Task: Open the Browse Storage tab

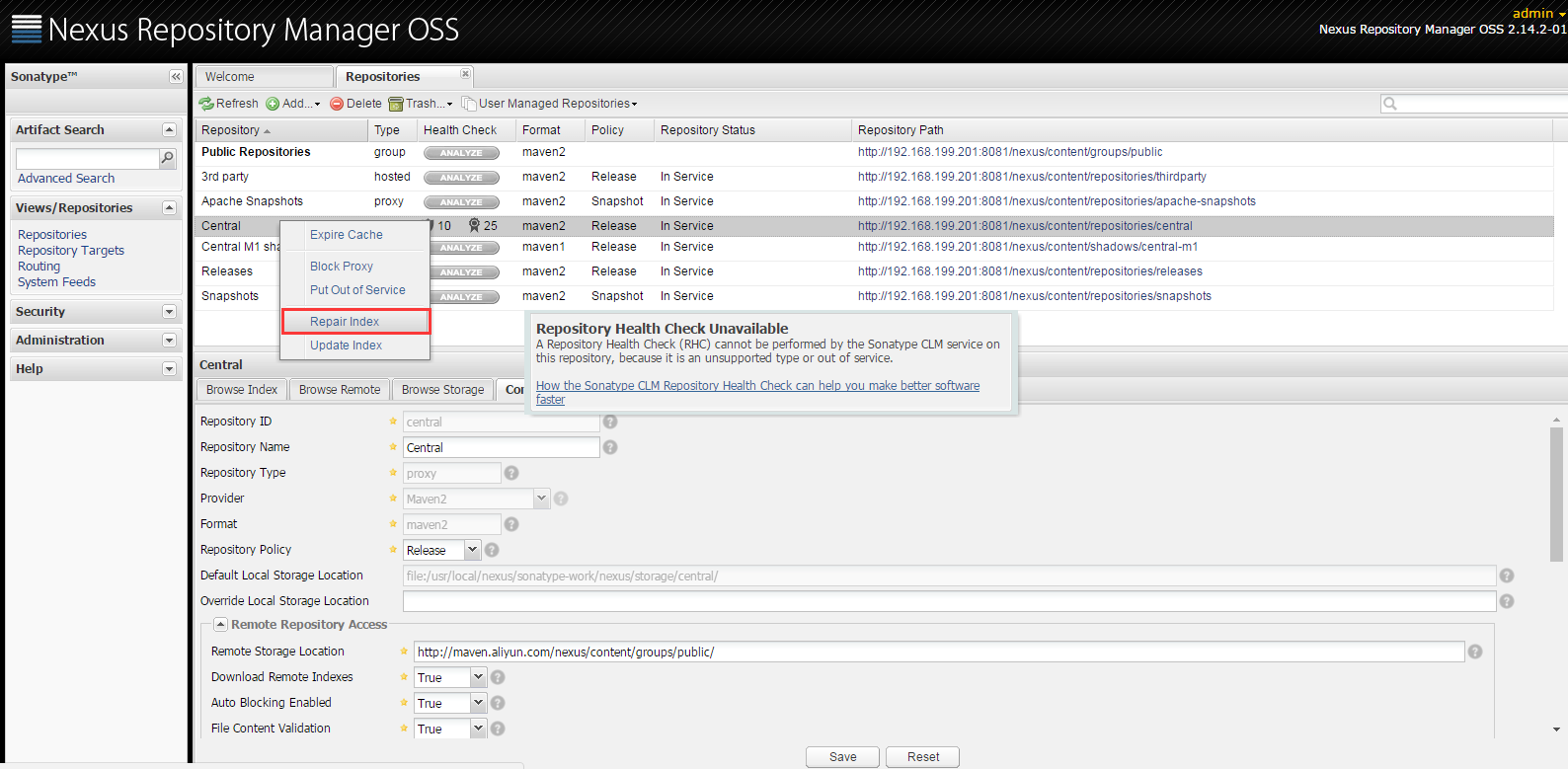Action: click(x=442, y=390)
